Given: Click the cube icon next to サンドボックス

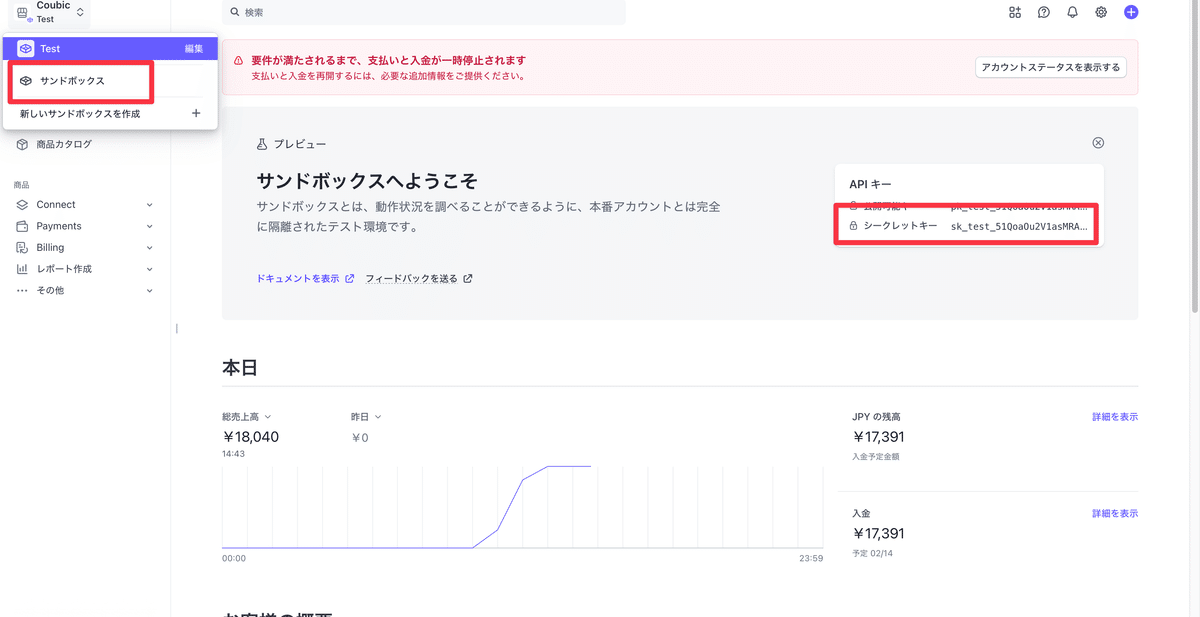Looking at the screenshot, I should 26,81.
